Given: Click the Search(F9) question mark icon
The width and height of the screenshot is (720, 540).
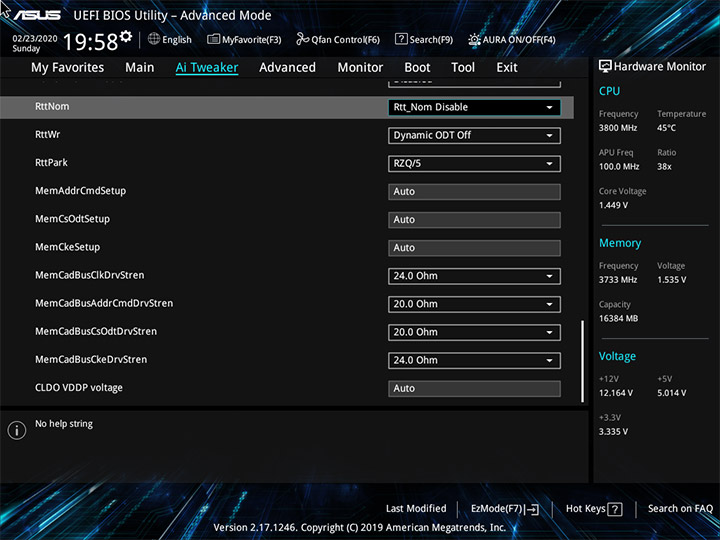Looking at the screenshot, I should click(401, 39).
